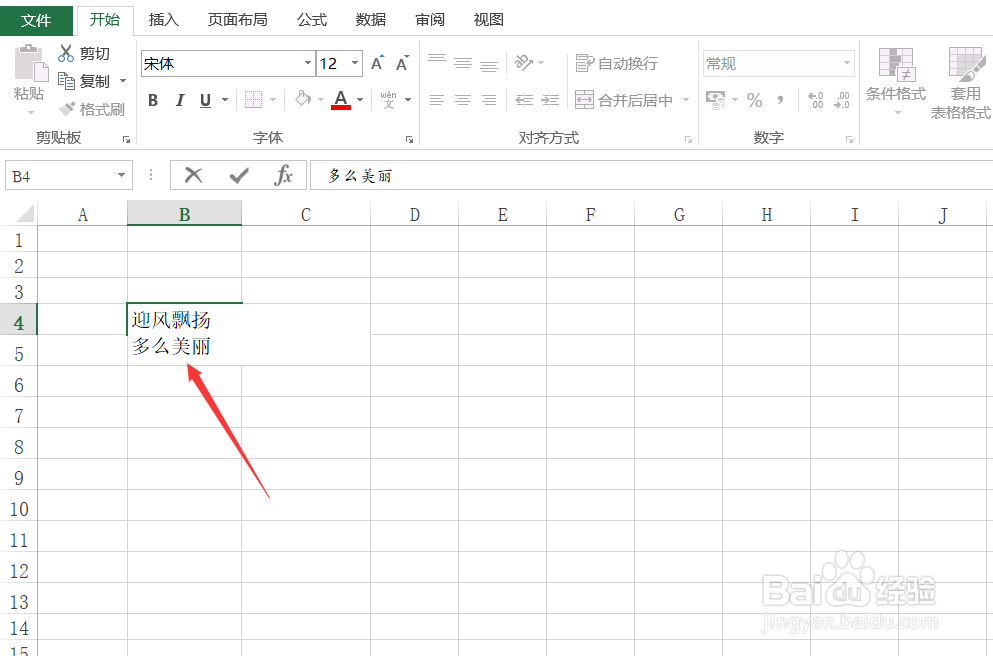The height and width of the screenshot is (656, 993).
Task: Apply accounting number format icon
Action: 716,99
